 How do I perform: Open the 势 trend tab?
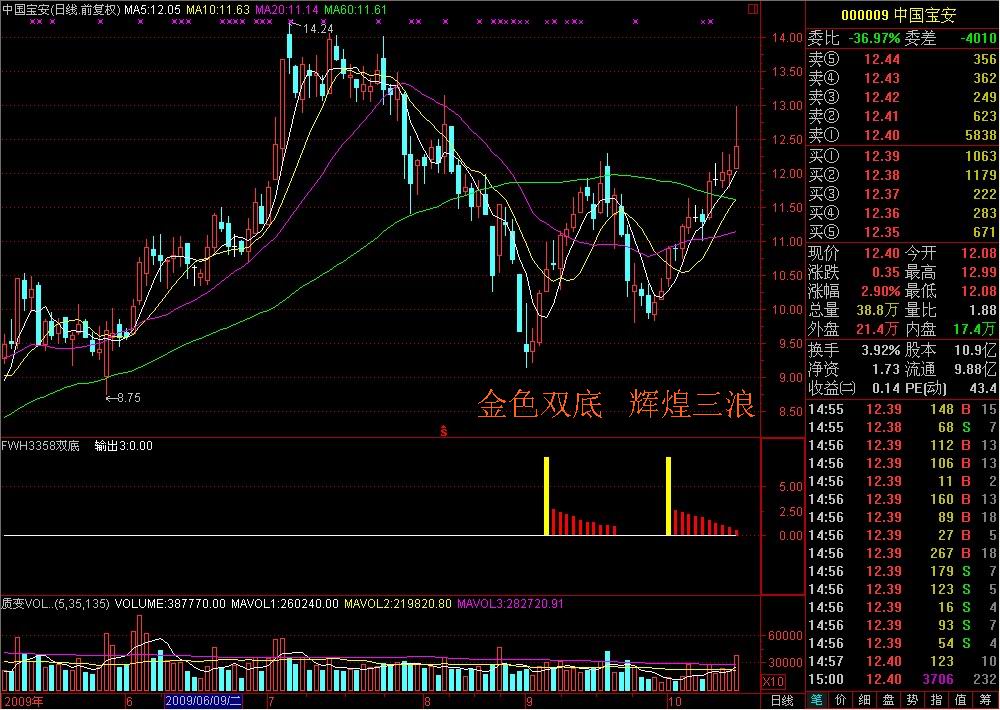(913, 700)
